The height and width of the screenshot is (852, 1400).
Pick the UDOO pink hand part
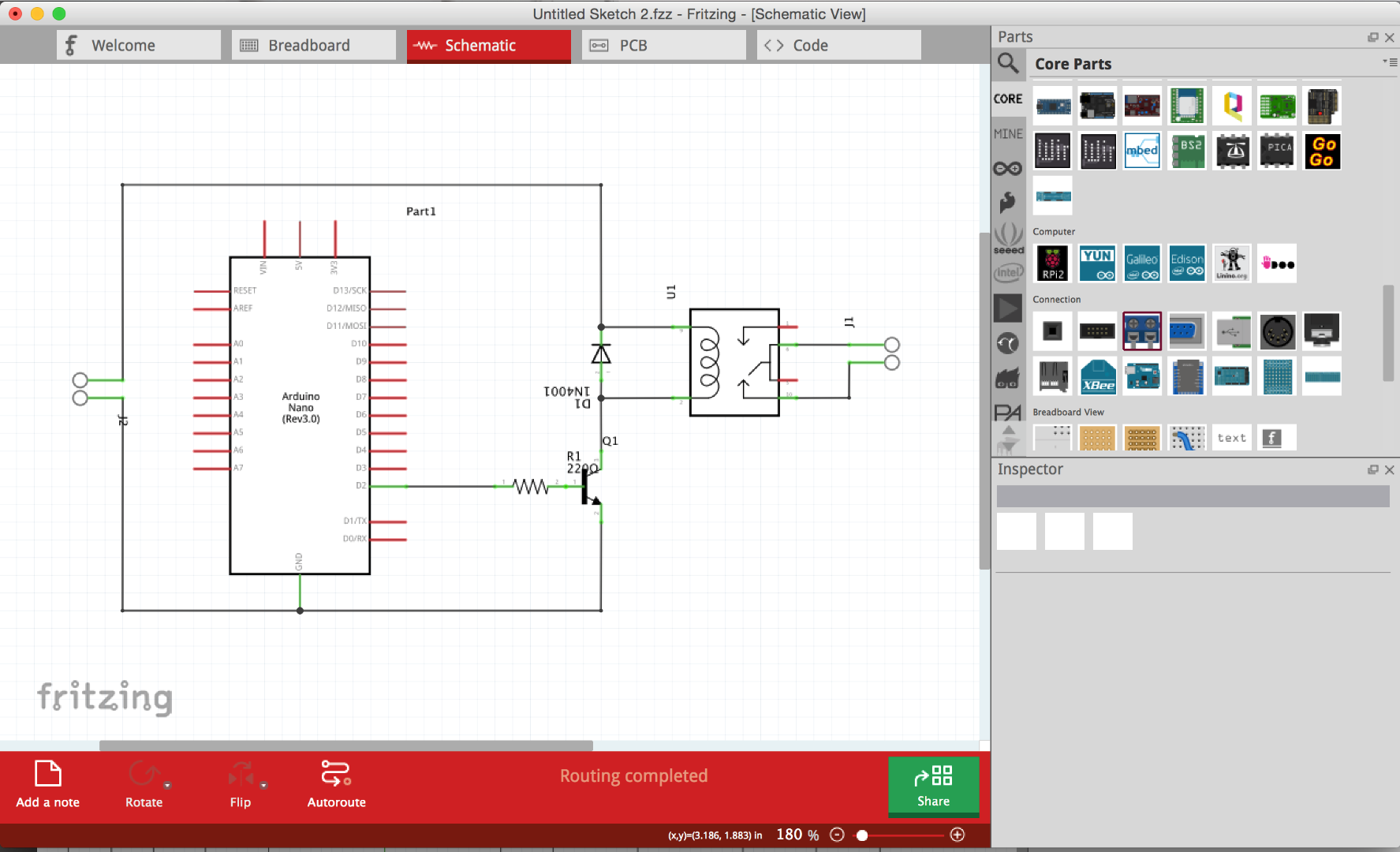point(1277,263)
